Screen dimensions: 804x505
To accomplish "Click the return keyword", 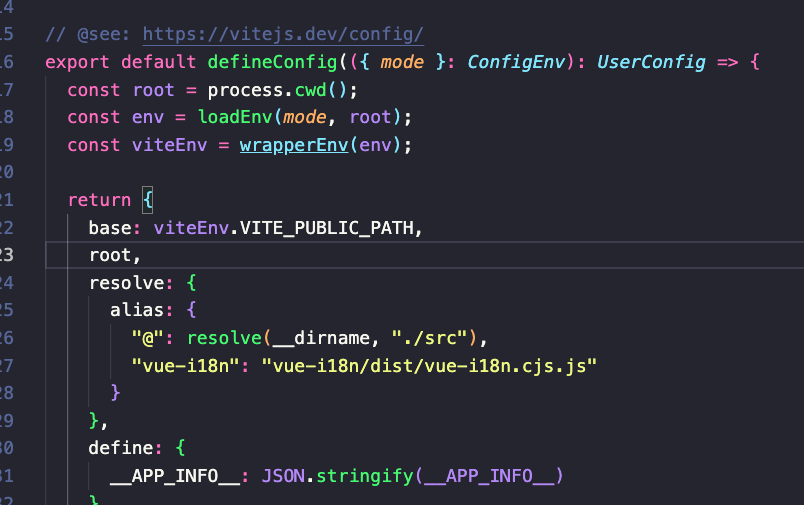I will pyautogui.click(x=99, y=200).
